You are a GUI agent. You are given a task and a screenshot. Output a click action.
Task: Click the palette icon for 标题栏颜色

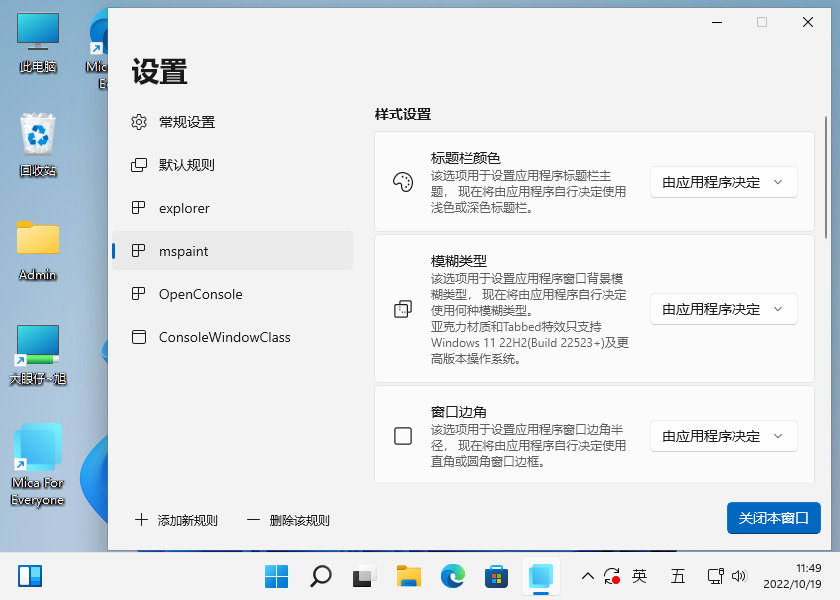(402, 182)
